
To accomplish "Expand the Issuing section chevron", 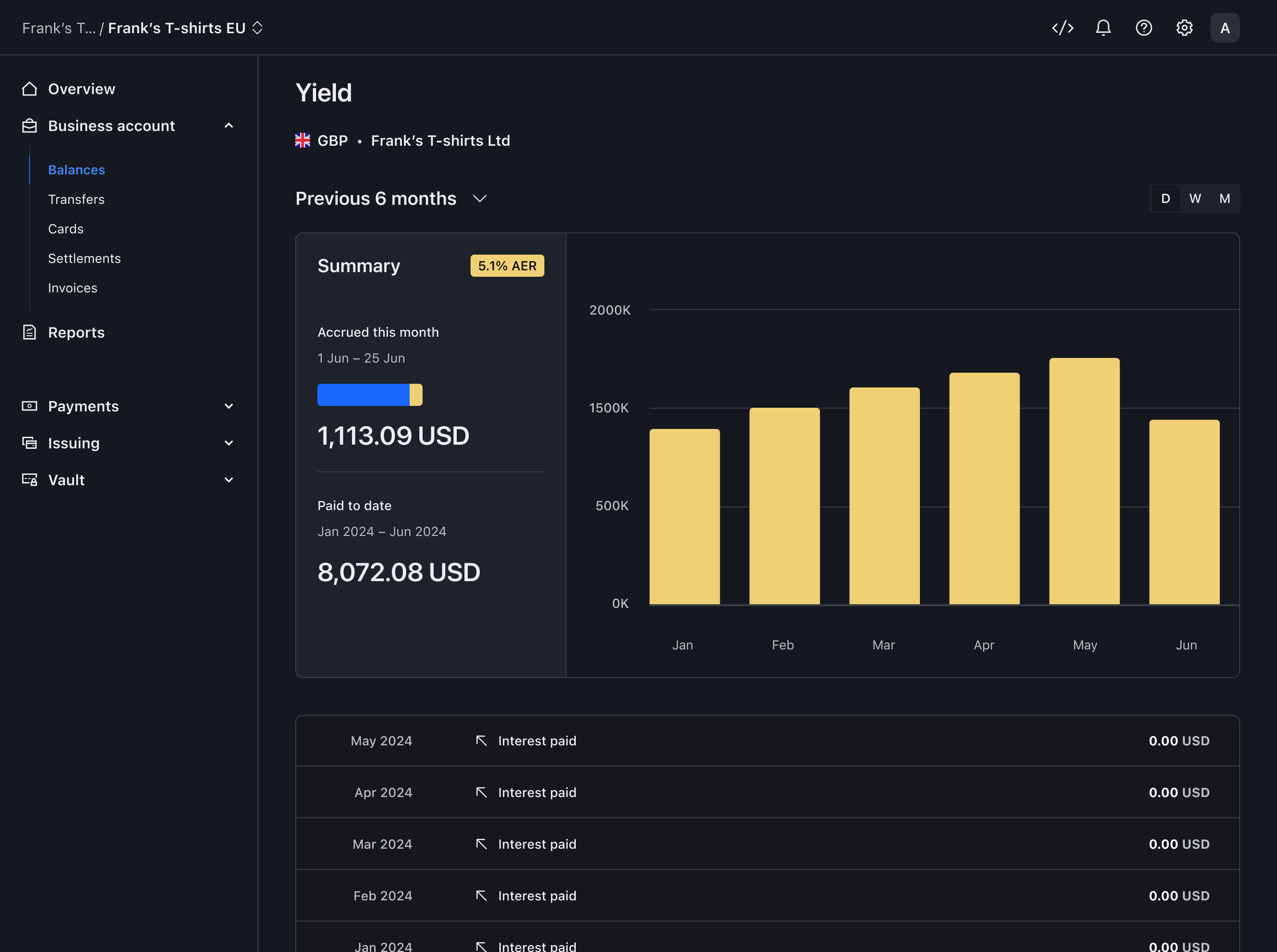I will click(229, 443).
